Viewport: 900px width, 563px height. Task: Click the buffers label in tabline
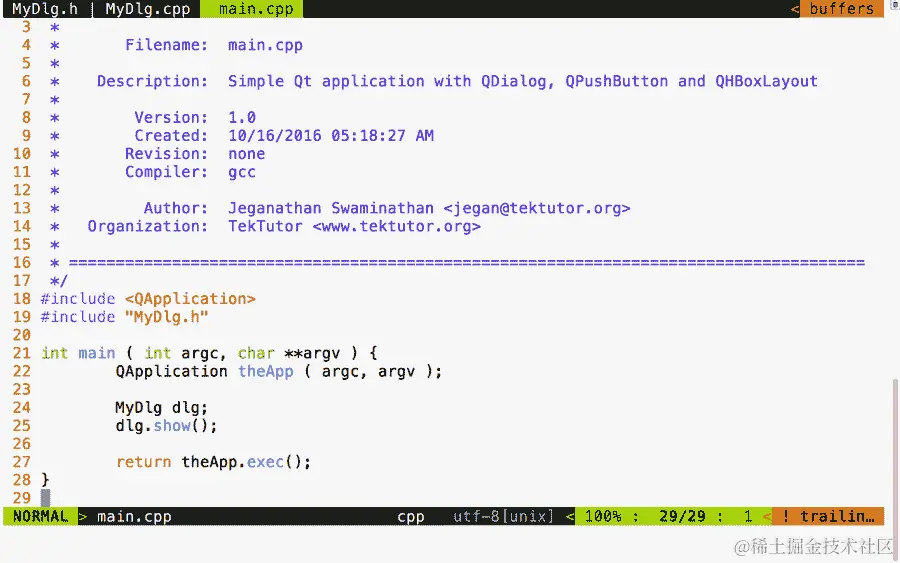coord(841,9)
